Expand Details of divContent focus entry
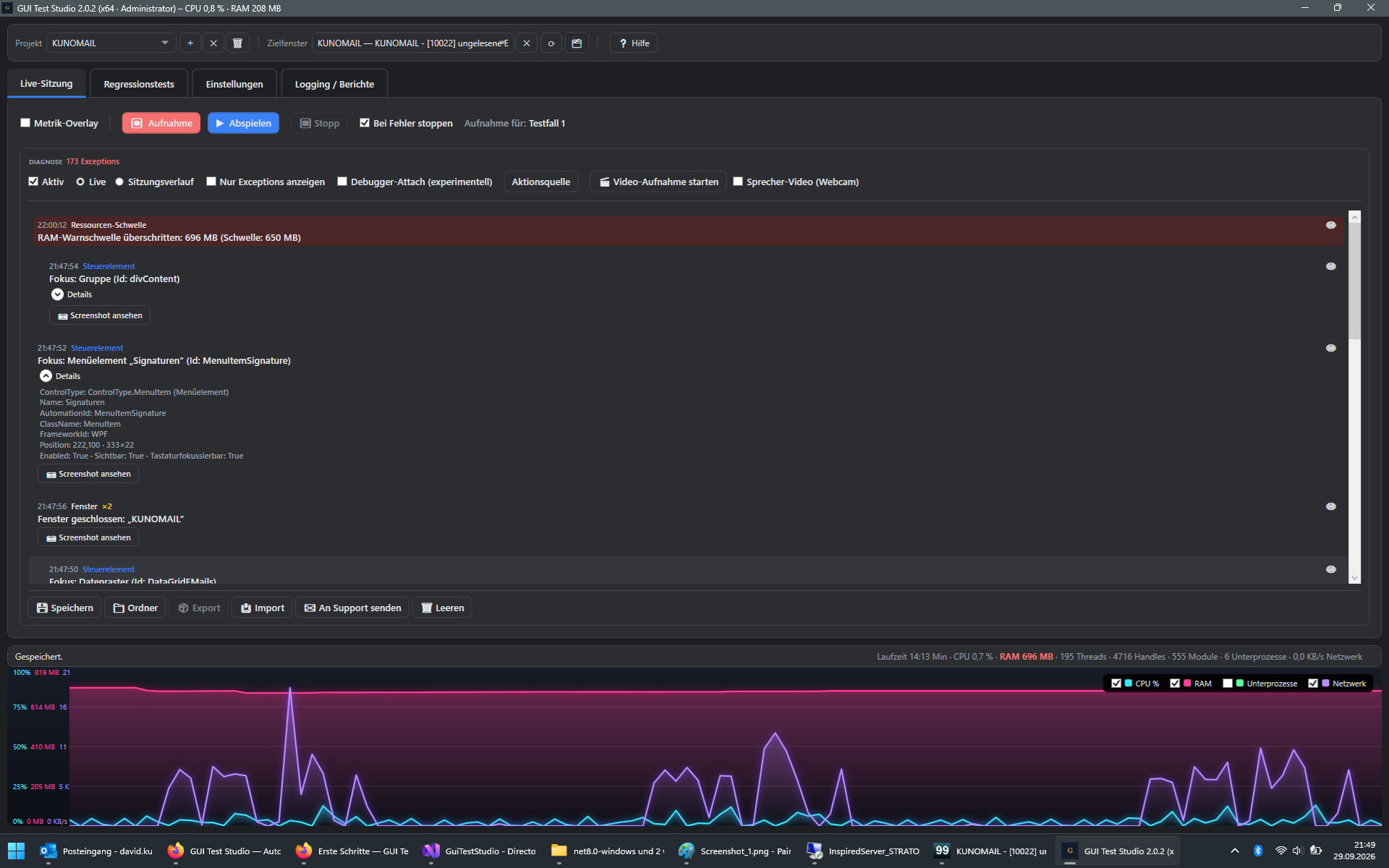The image size is (1389, 868). (57, 294)
